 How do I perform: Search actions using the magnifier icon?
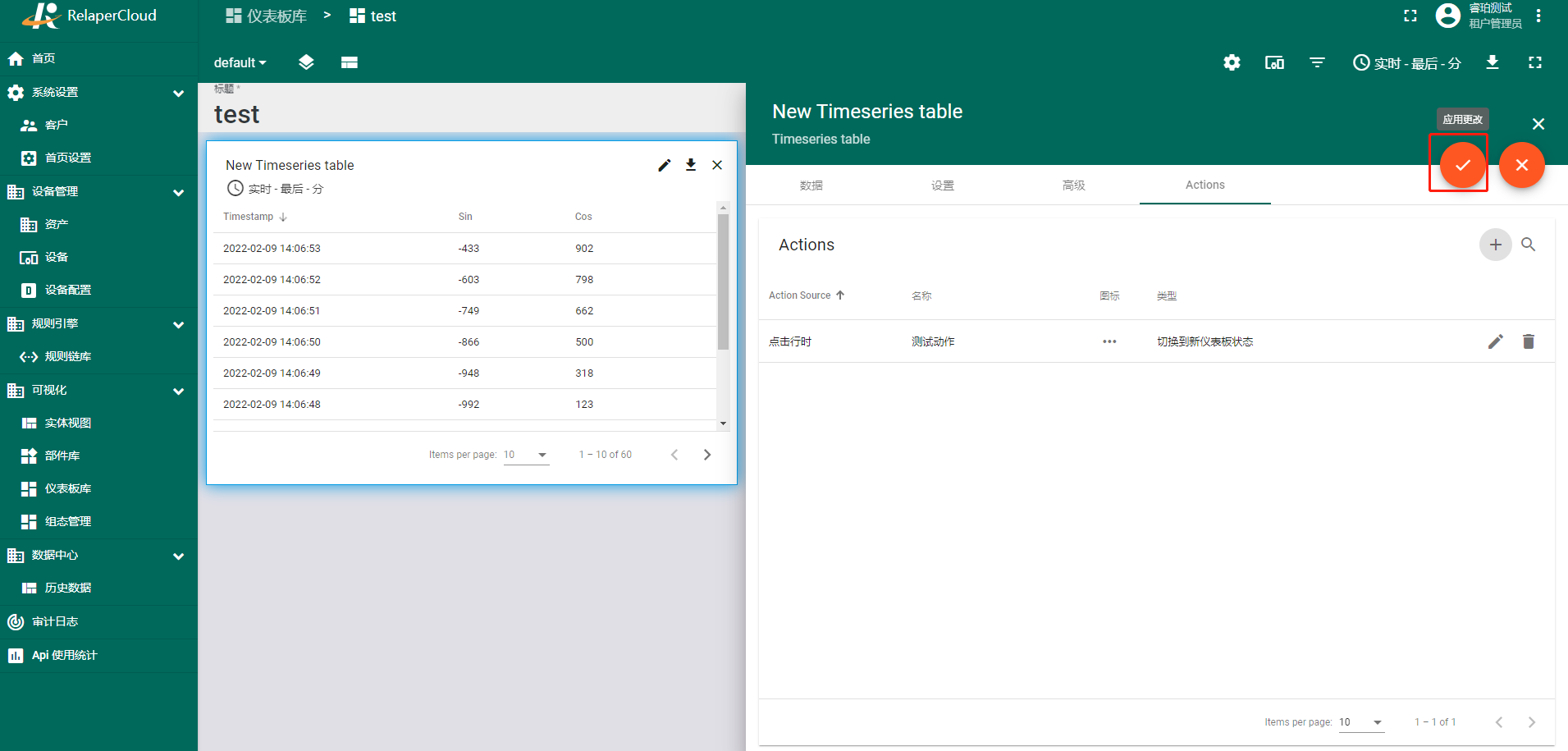point(1528,245)
